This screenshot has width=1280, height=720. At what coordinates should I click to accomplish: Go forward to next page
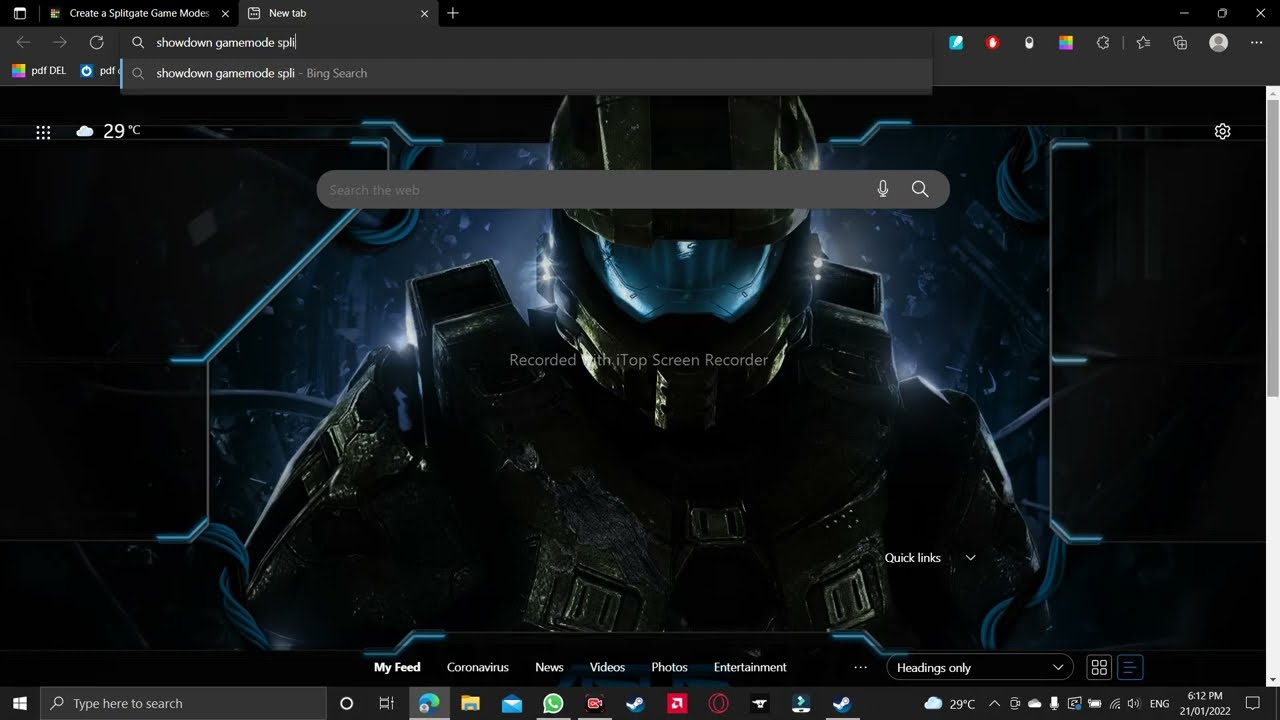[60, 42]
